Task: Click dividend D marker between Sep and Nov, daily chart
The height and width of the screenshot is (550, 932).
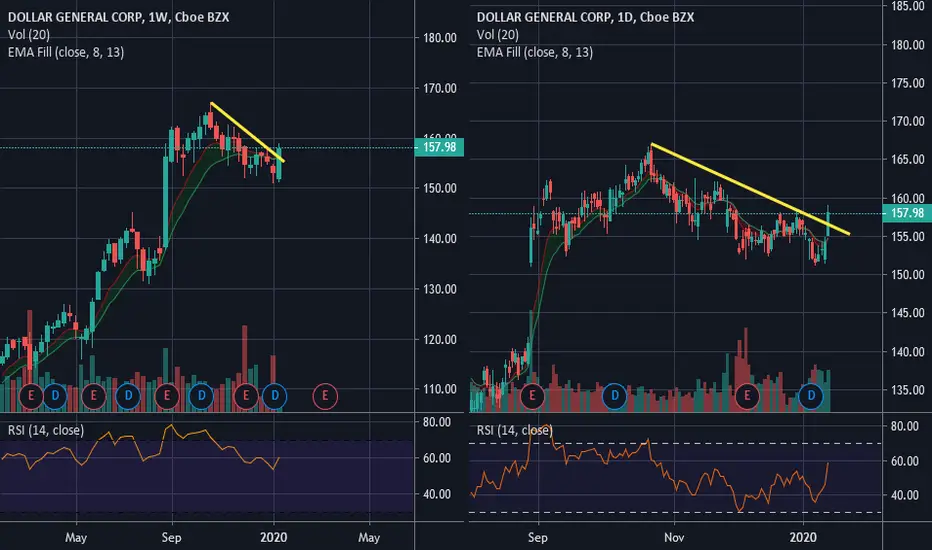Action: [x=615, y=396]
